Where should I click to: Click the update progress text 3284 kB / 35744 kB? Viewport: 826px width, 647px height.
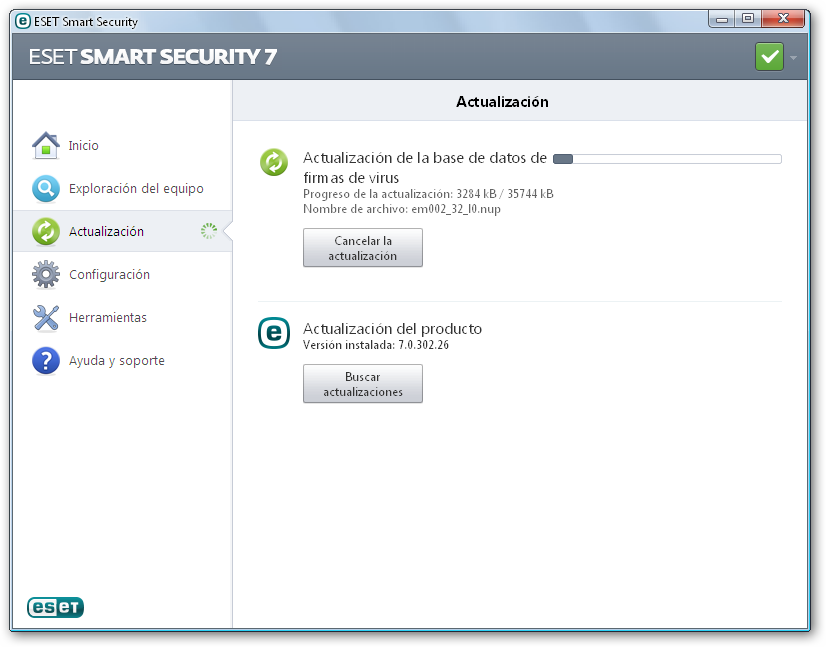428,194
